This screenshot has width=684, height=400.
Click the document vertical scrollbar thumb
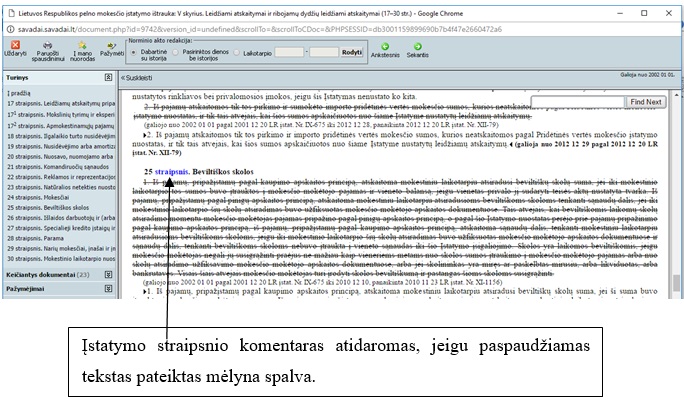click(x=677, y=283)
